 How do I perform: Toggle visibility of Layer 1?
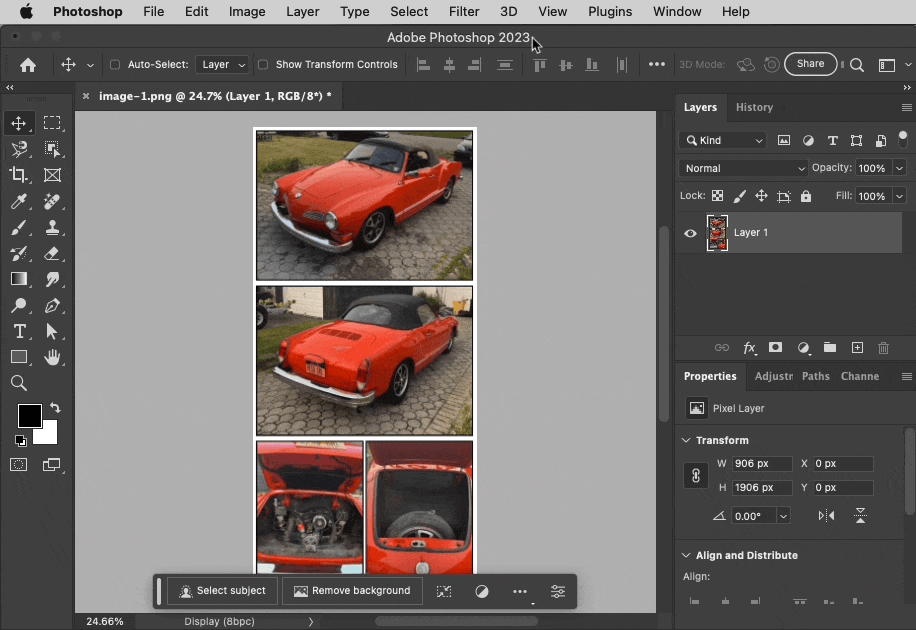click(x=689, y=233)
